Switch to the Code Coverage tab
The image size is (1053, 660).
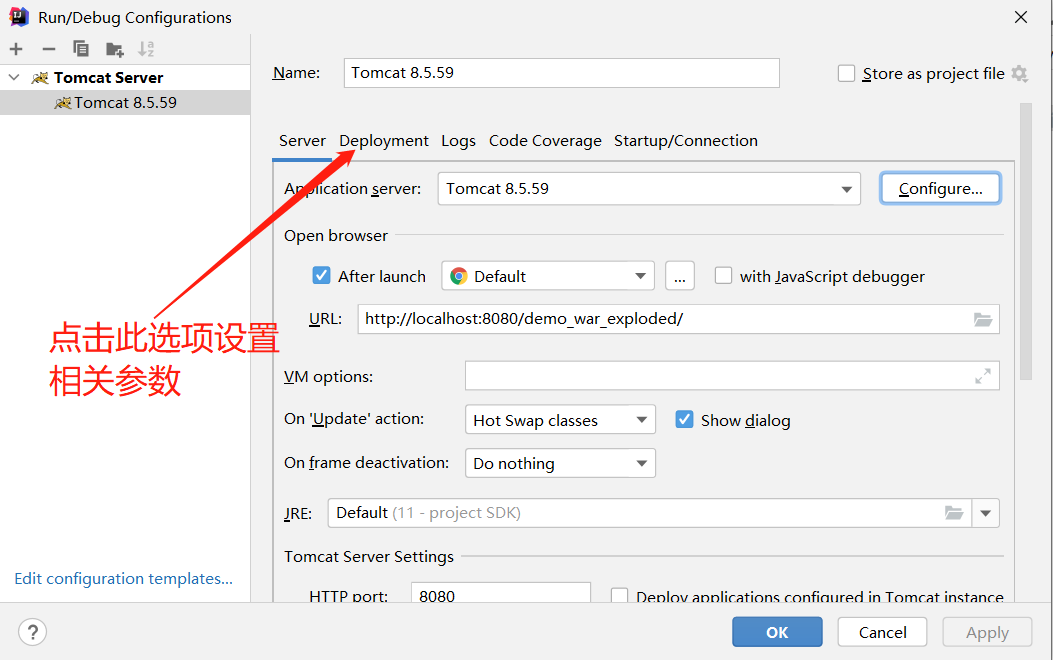click(545, 141)
